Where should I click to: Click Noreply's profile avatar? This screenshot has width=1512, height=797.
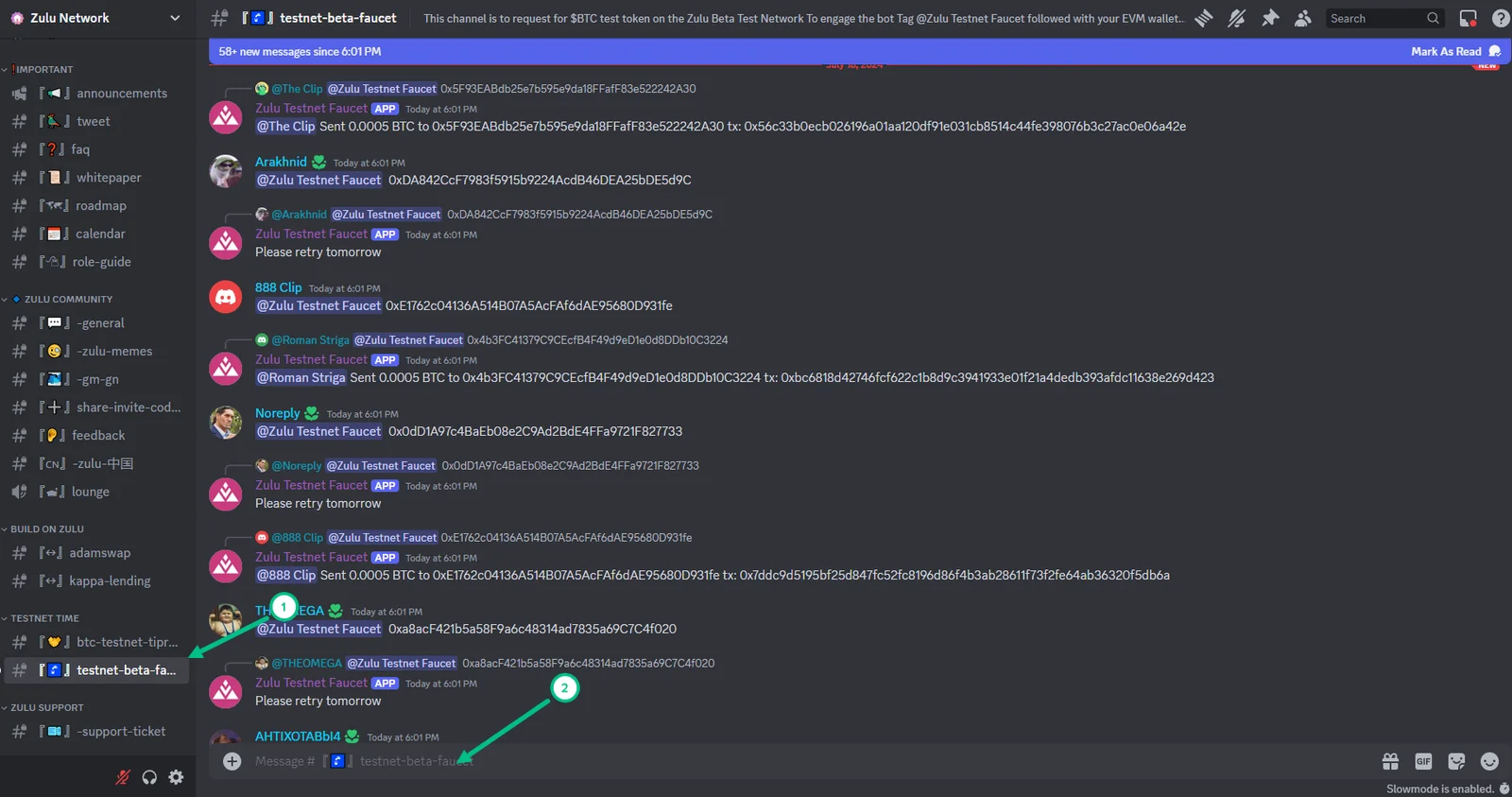226,423
